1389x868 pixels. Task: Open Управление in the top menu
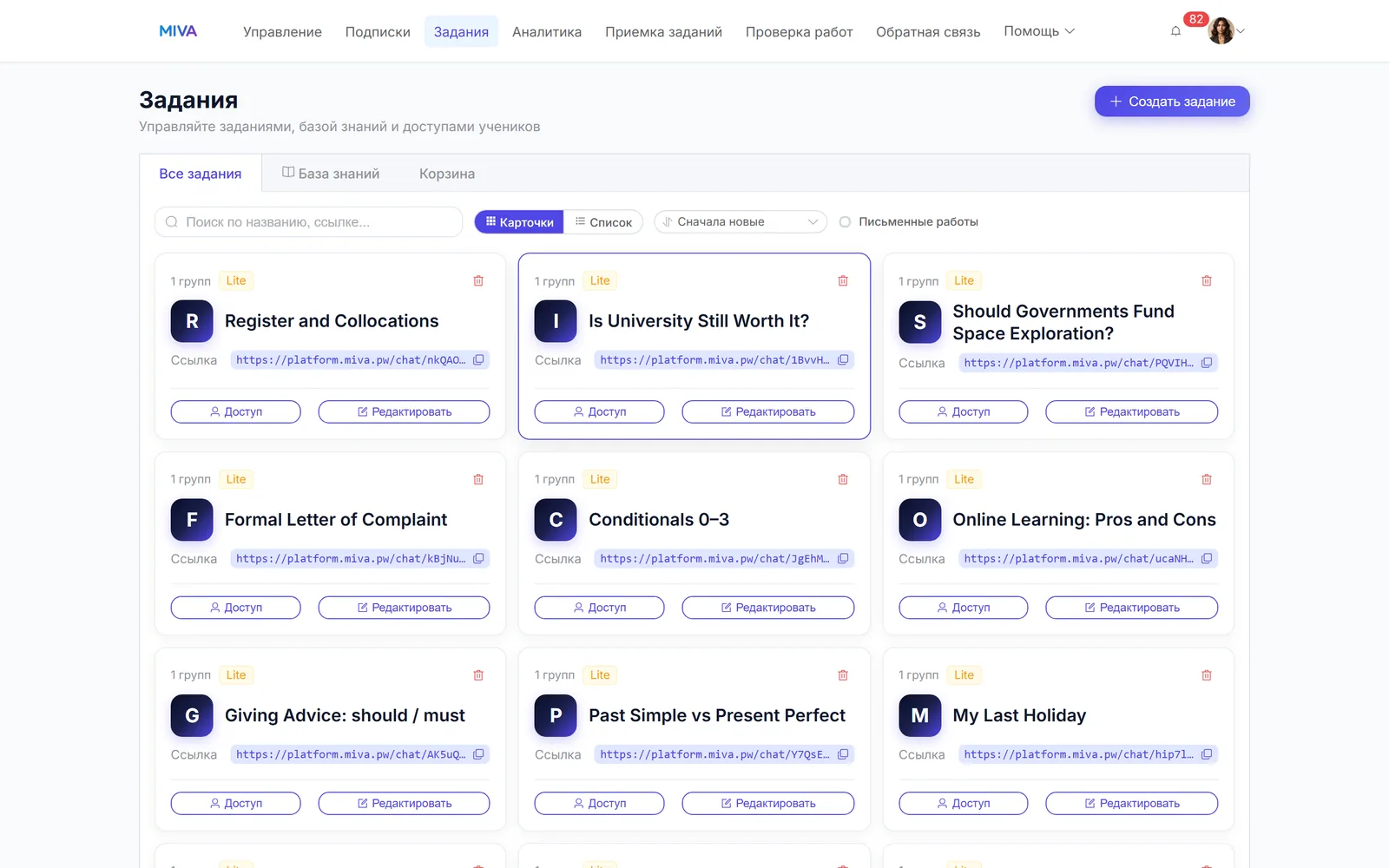[x=282, y=32]
